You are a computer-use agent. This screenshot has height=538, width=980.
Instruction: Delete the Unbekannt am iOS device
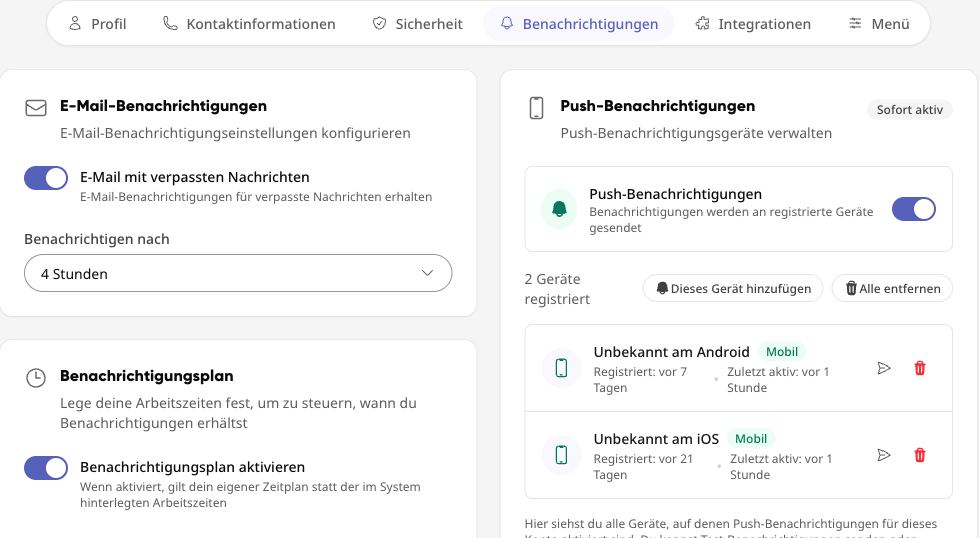tap(919, 455)
